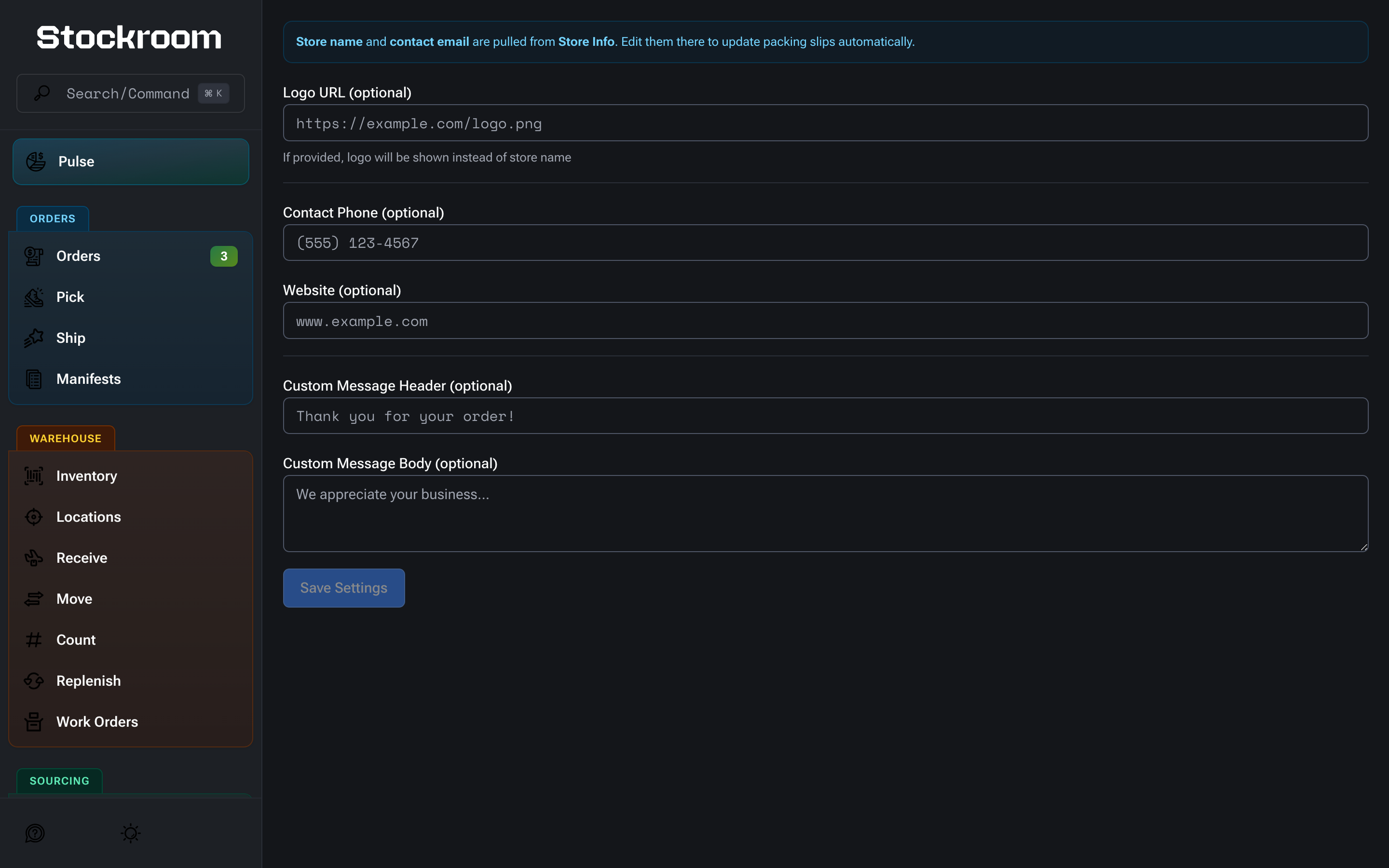Click the Count hash icon

[34, 639]
